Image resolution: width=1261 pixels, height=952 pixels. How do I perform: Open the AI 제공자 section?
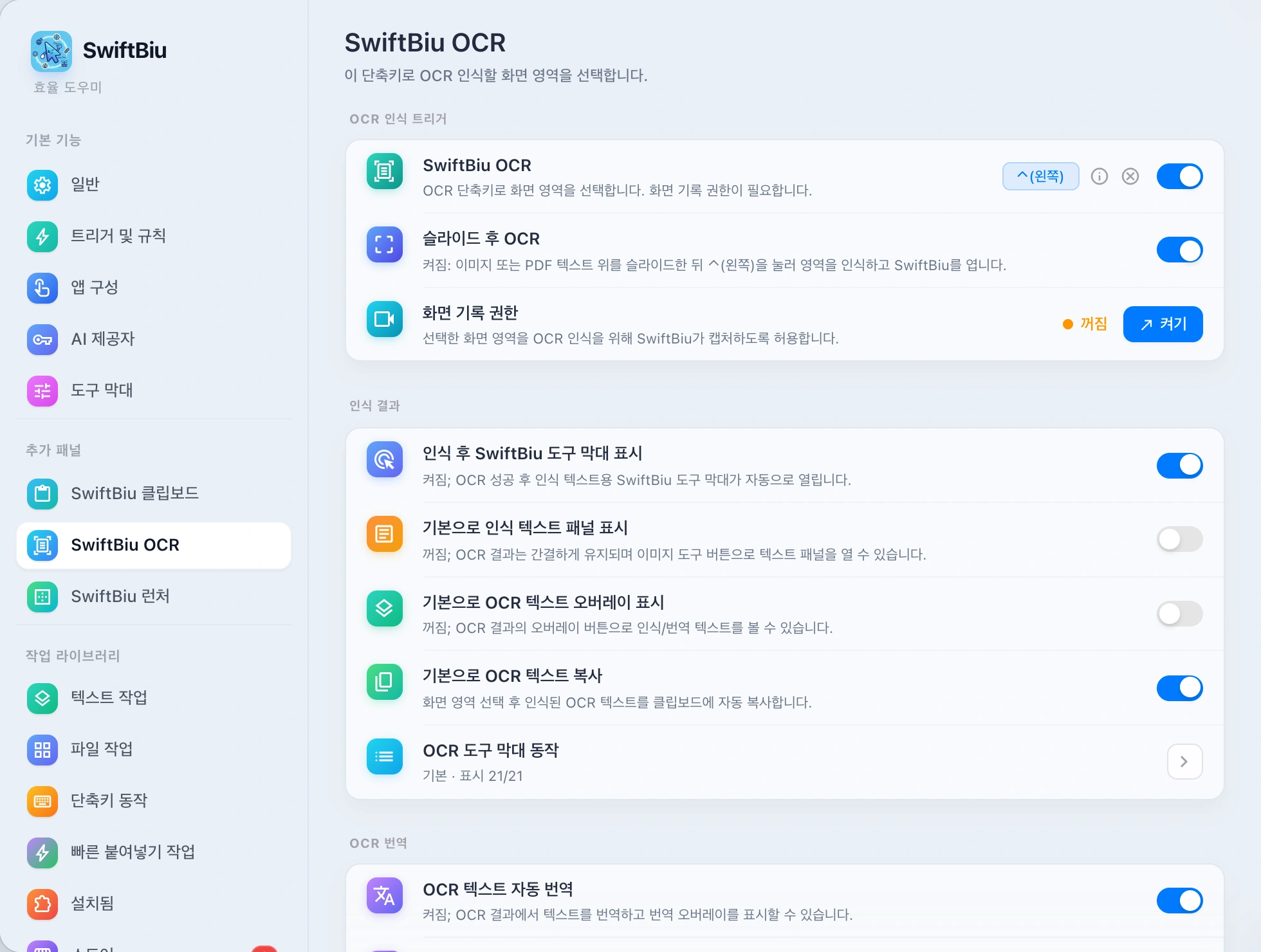(x=154, y=340)
